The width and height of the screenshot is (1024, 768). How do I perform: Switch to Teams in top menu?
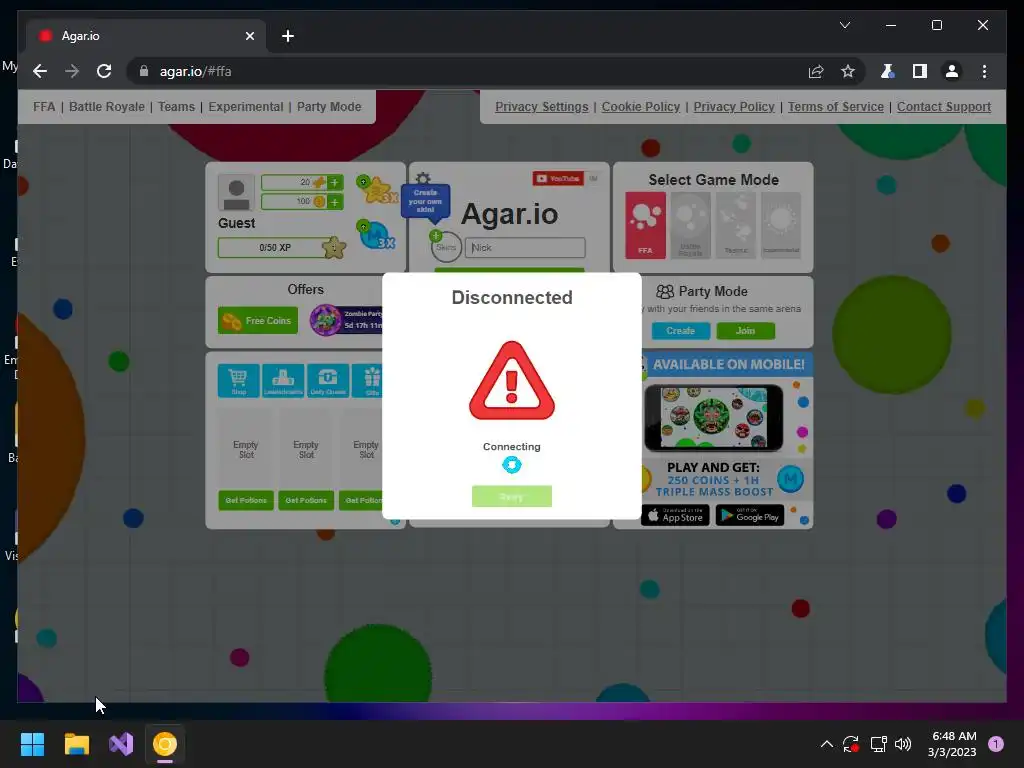pos(176,106)
